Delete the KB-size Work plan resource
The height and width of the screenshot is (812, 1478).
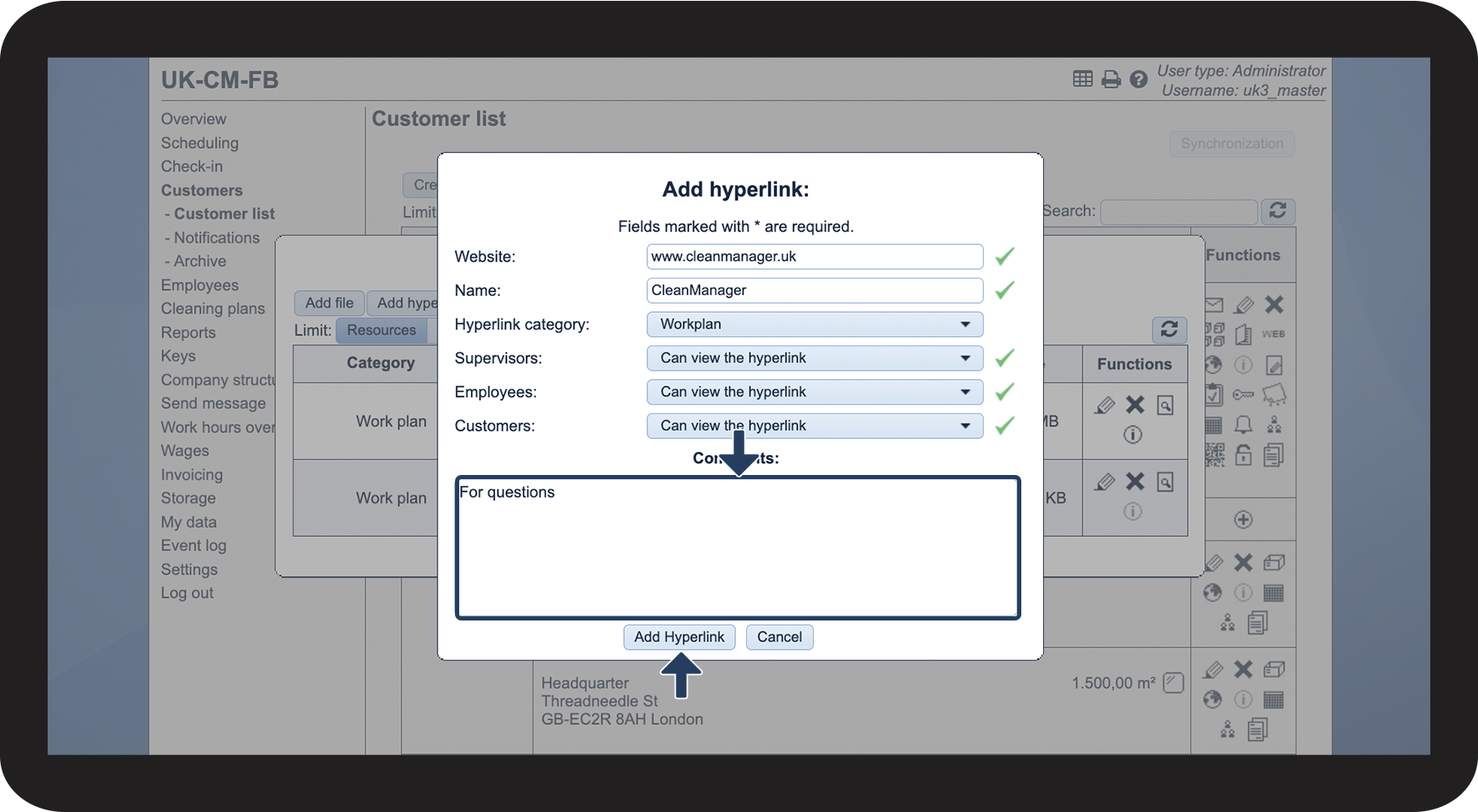click(1135, 481)
